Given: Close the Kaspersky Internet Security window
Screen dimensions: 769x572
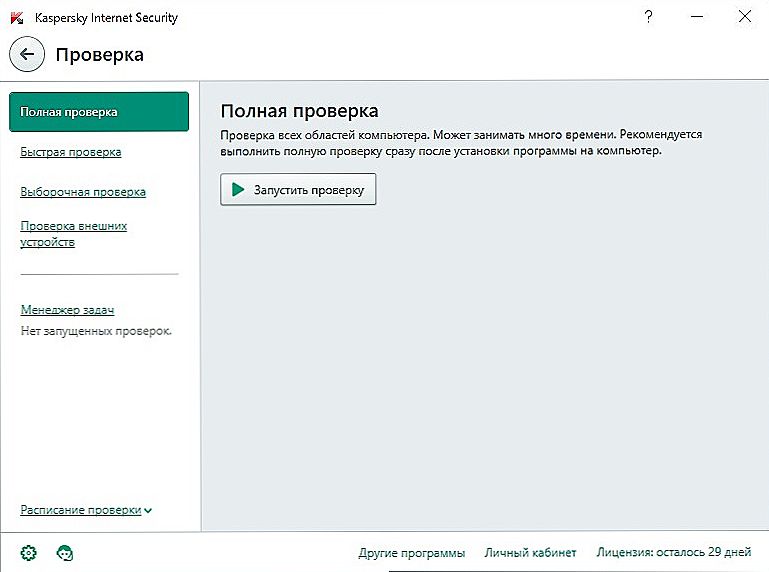Looking at the screenshot, I should [744, 16].
